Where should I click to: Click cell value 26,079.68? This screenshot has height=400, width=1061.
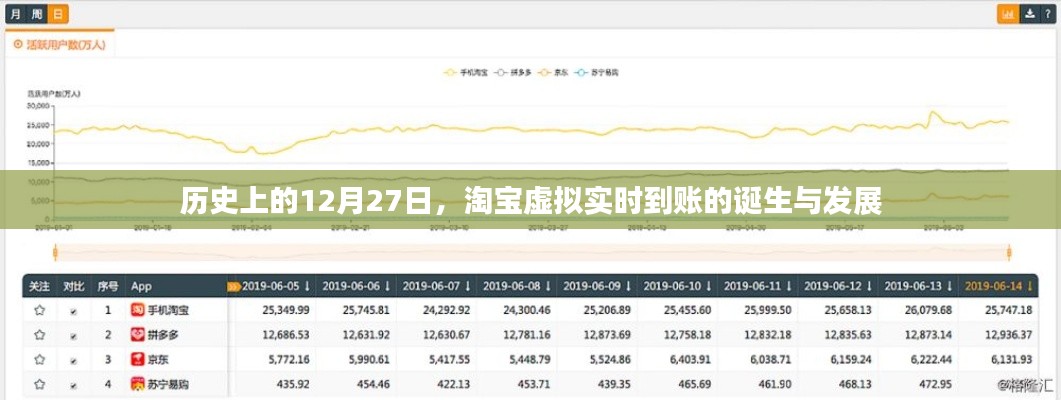(926, 310)
